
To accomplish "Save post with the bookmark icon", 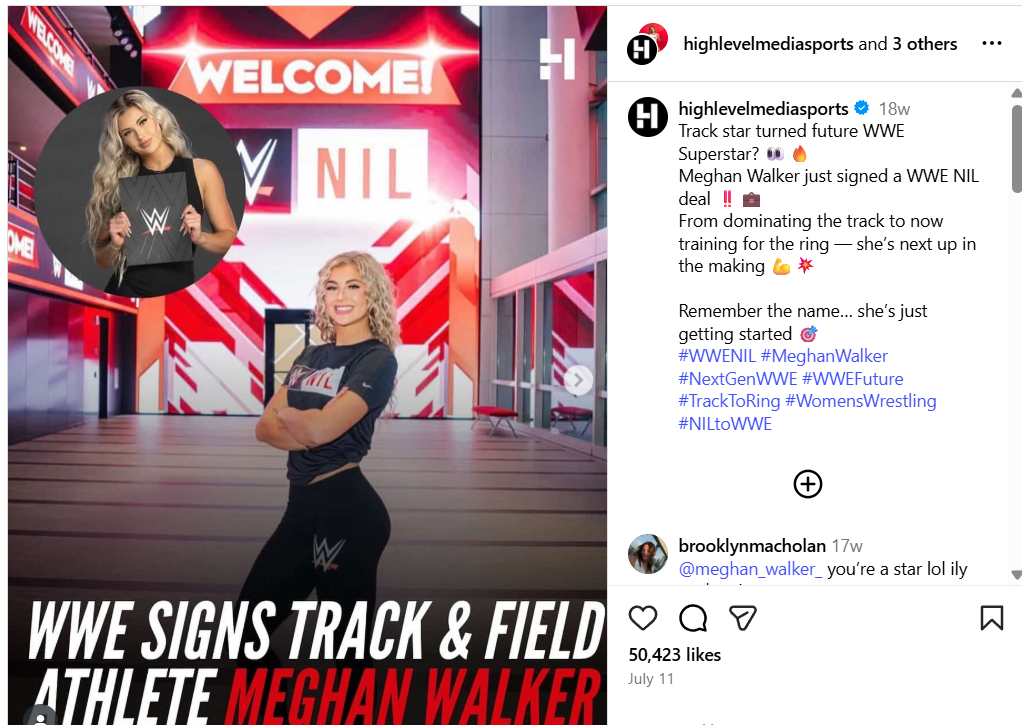I will [x=991, y=617].
